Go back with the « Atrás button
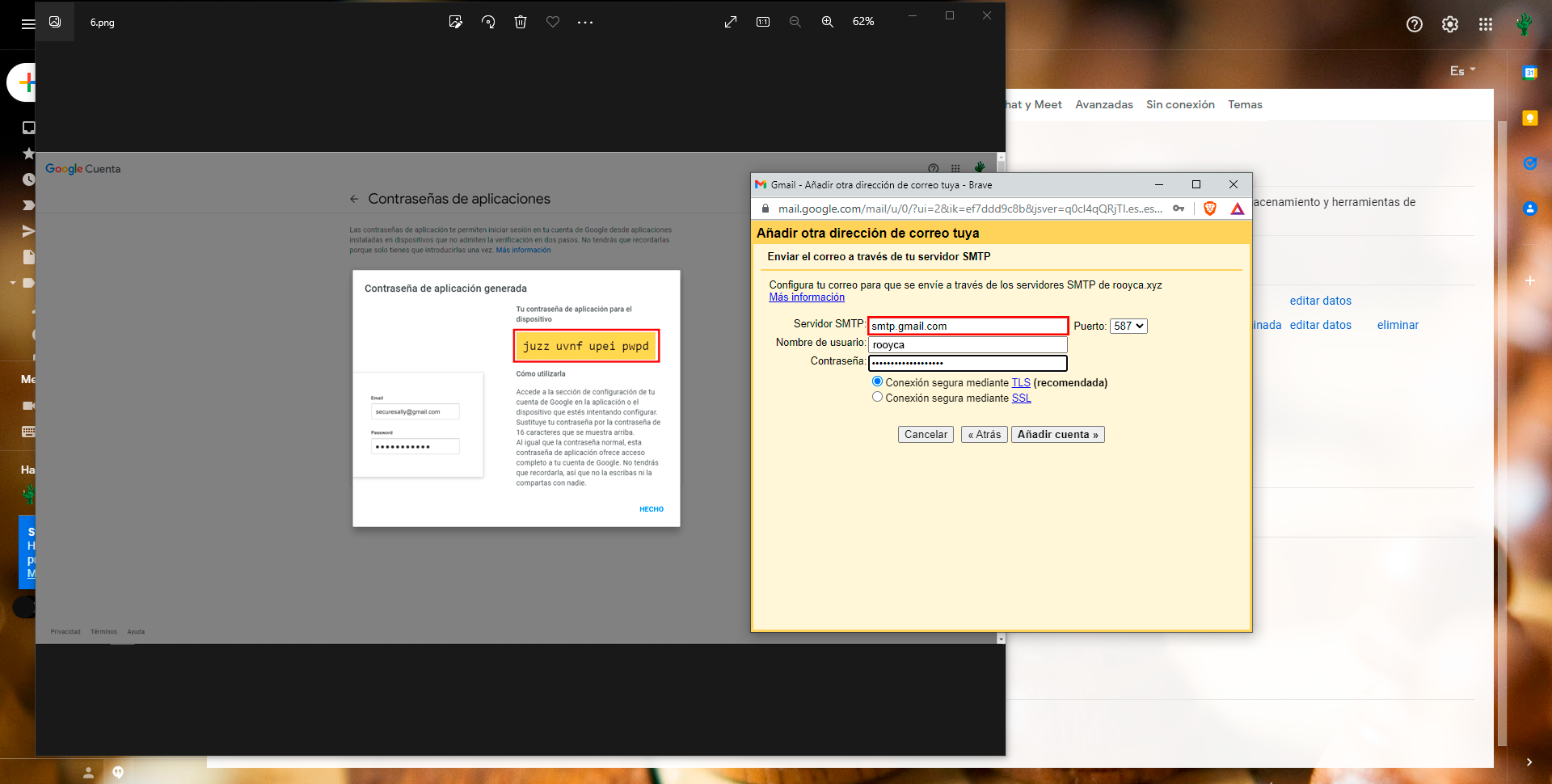Image resolution: width=1552 pixels, height=784 pixels. (x=984, y=434)
